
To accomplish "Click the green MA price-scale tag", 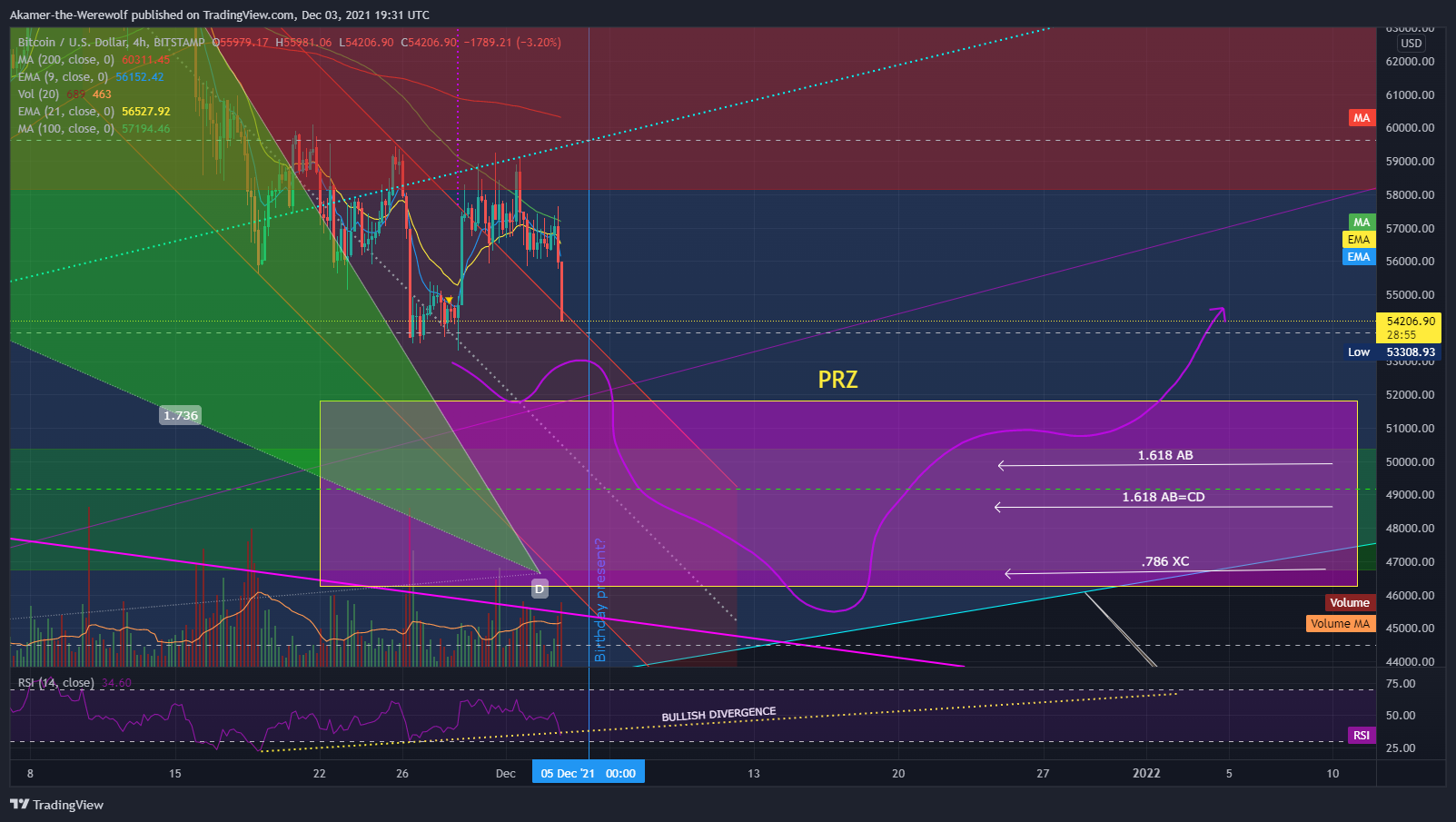I will coord(1361,223).
